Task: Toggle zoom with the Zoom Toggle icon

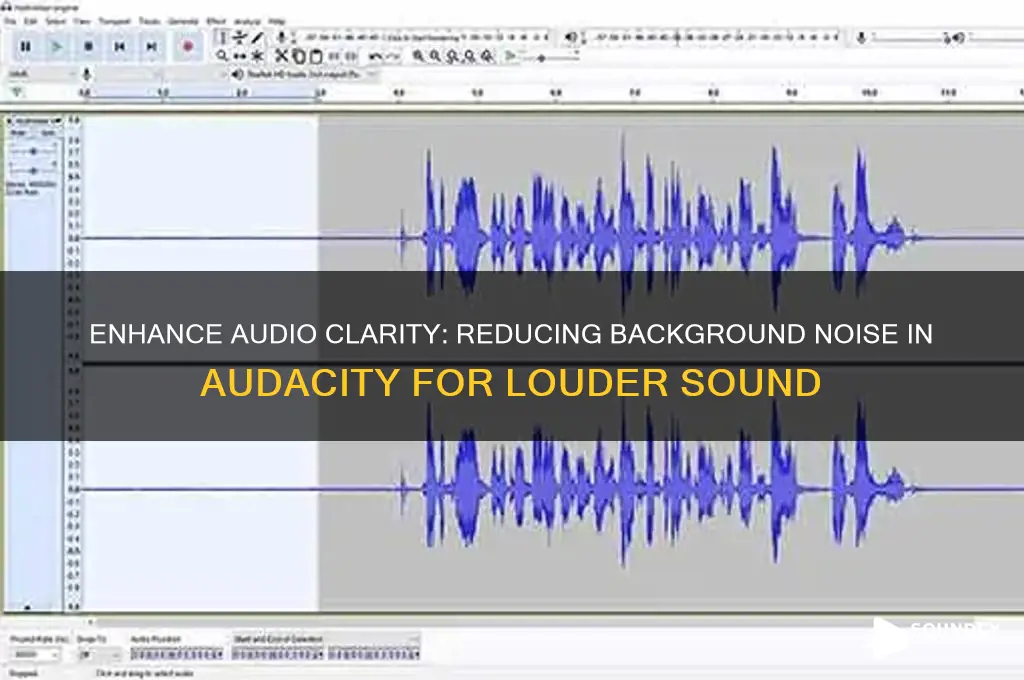Action: 487,56
